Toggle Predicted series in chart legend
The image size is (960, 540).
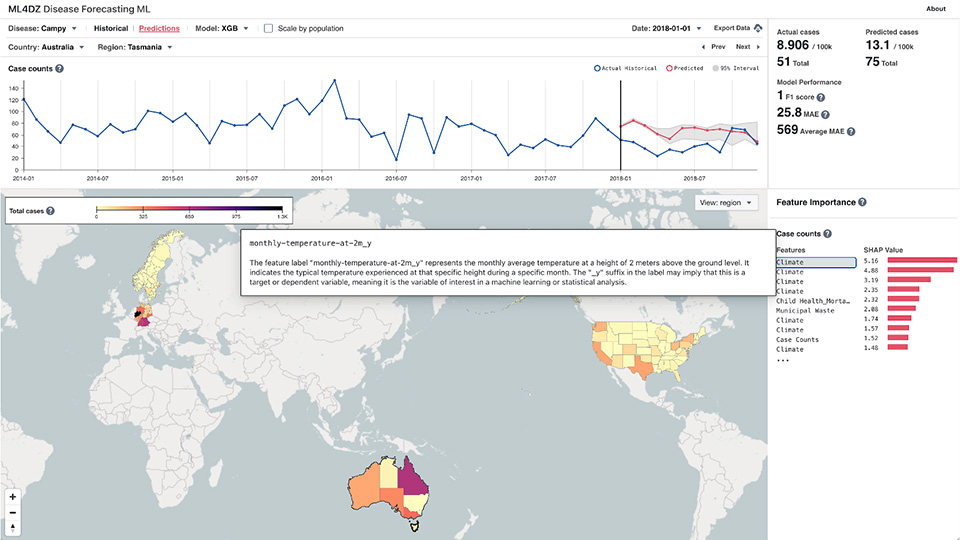(x=684, y=69)
